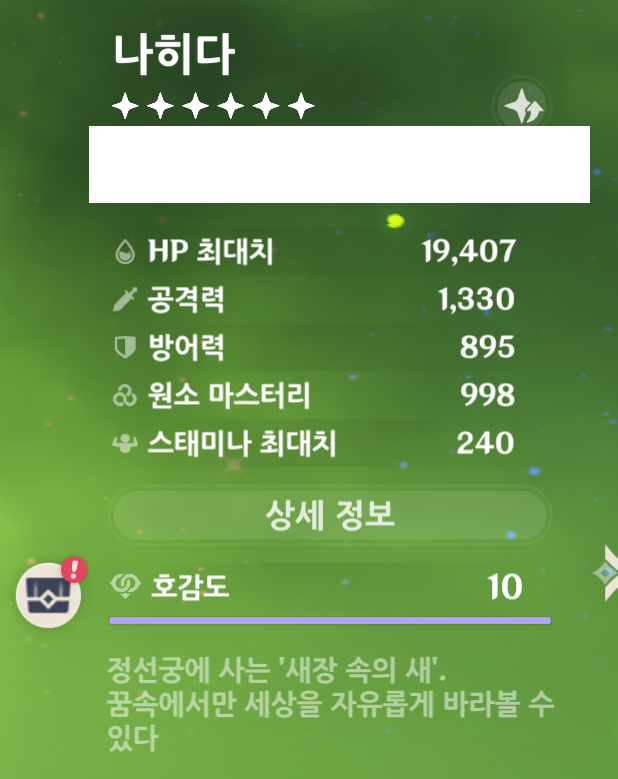This screenshot has width=618, height=779.
Task: Click the purple friendship progress bar
Action: click(330, 621)
